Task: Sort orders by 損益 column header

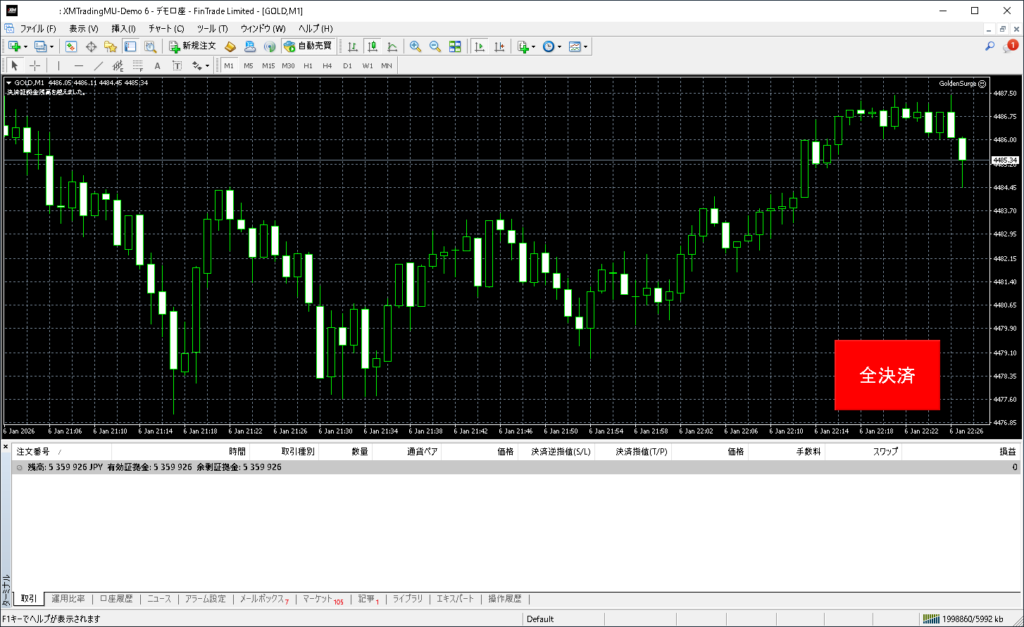Action: (x=1008, y=452)
